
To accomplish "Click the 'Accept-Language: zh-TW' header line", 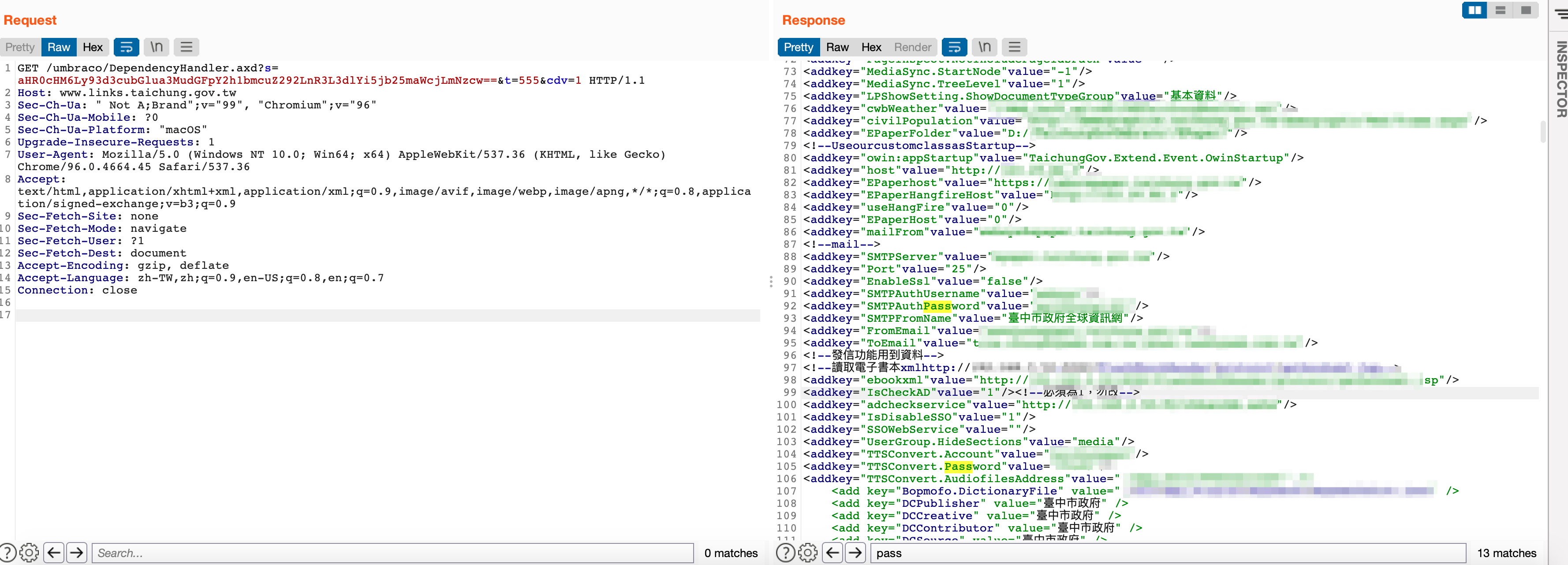I will [200, 278].
